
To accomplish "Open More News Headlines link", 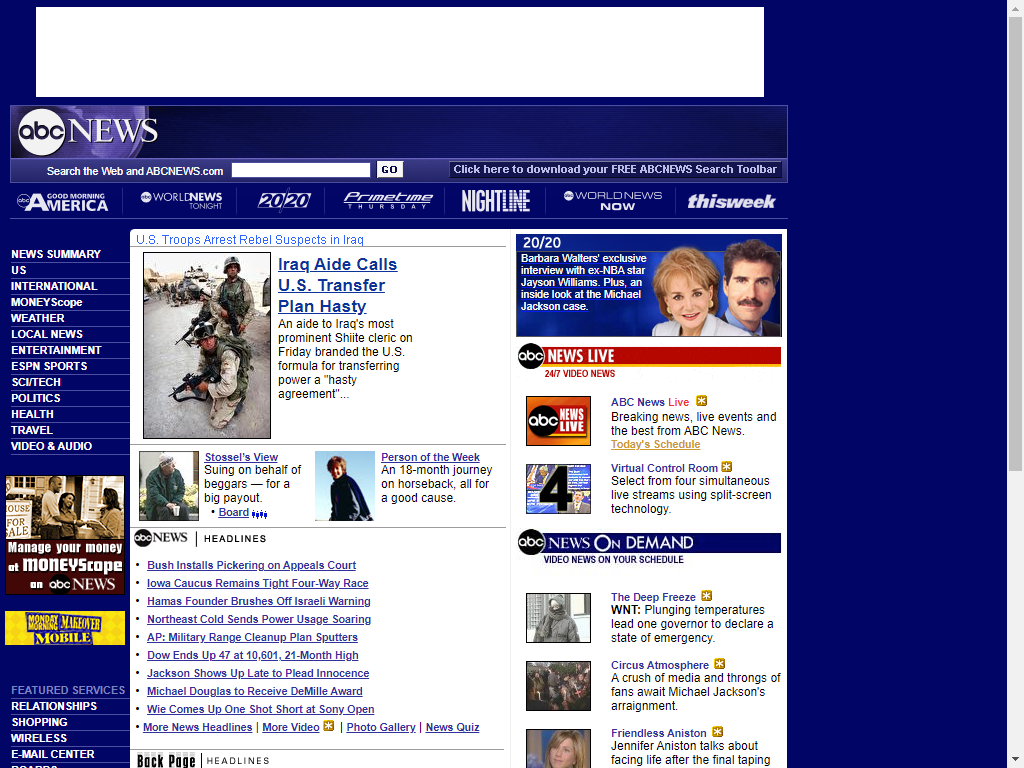I will [x=197, y=728].
